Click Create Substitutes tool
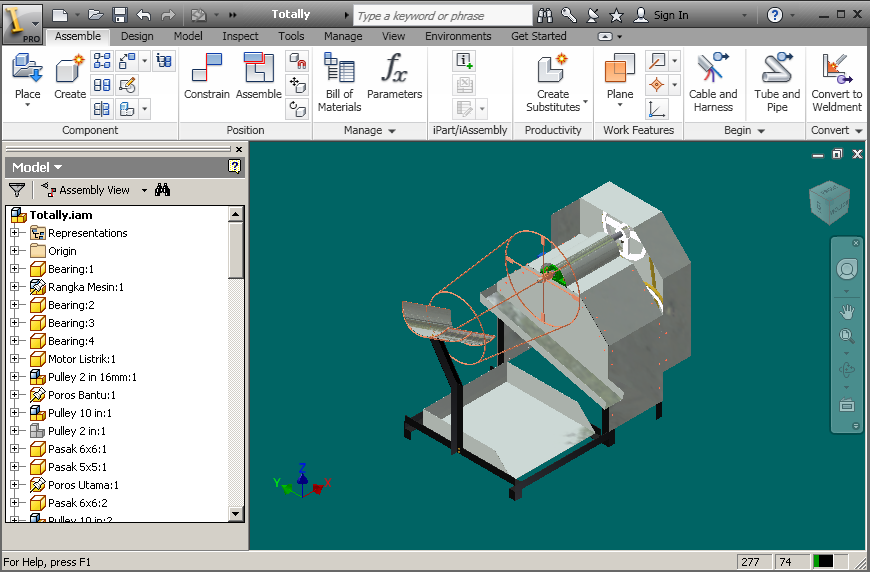 (x=553, y=83)
